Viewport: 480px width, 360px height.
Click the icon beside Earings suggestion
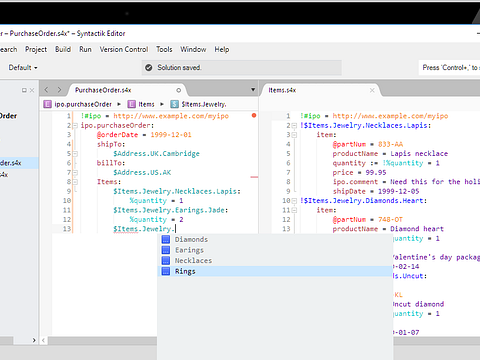tap(166, 250)
